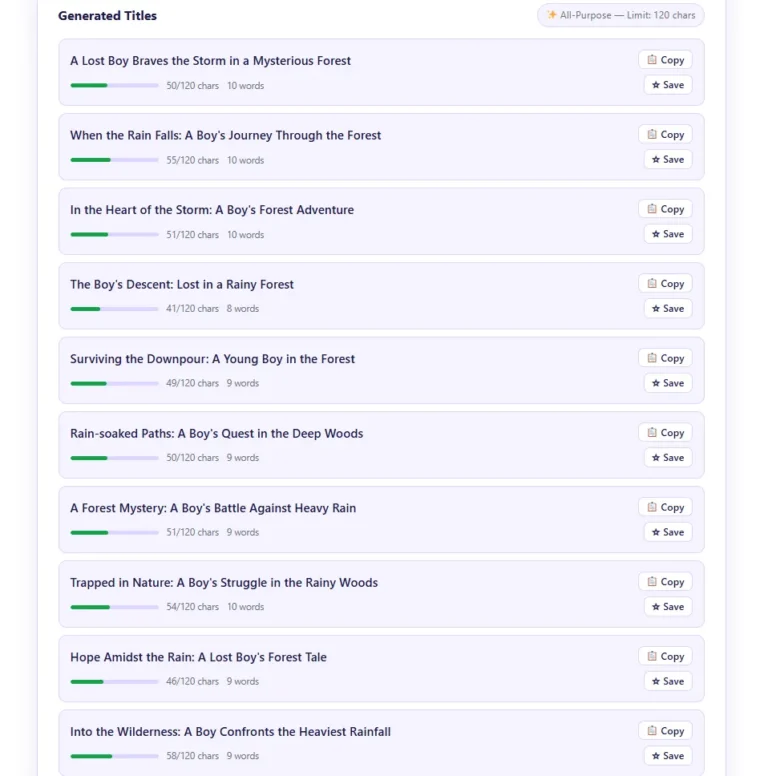The height and width of the screenshot is (776, 768).
Task: Click the 'Generated Titles' heading
Action: pyautogui.click(x=107, y=15)
